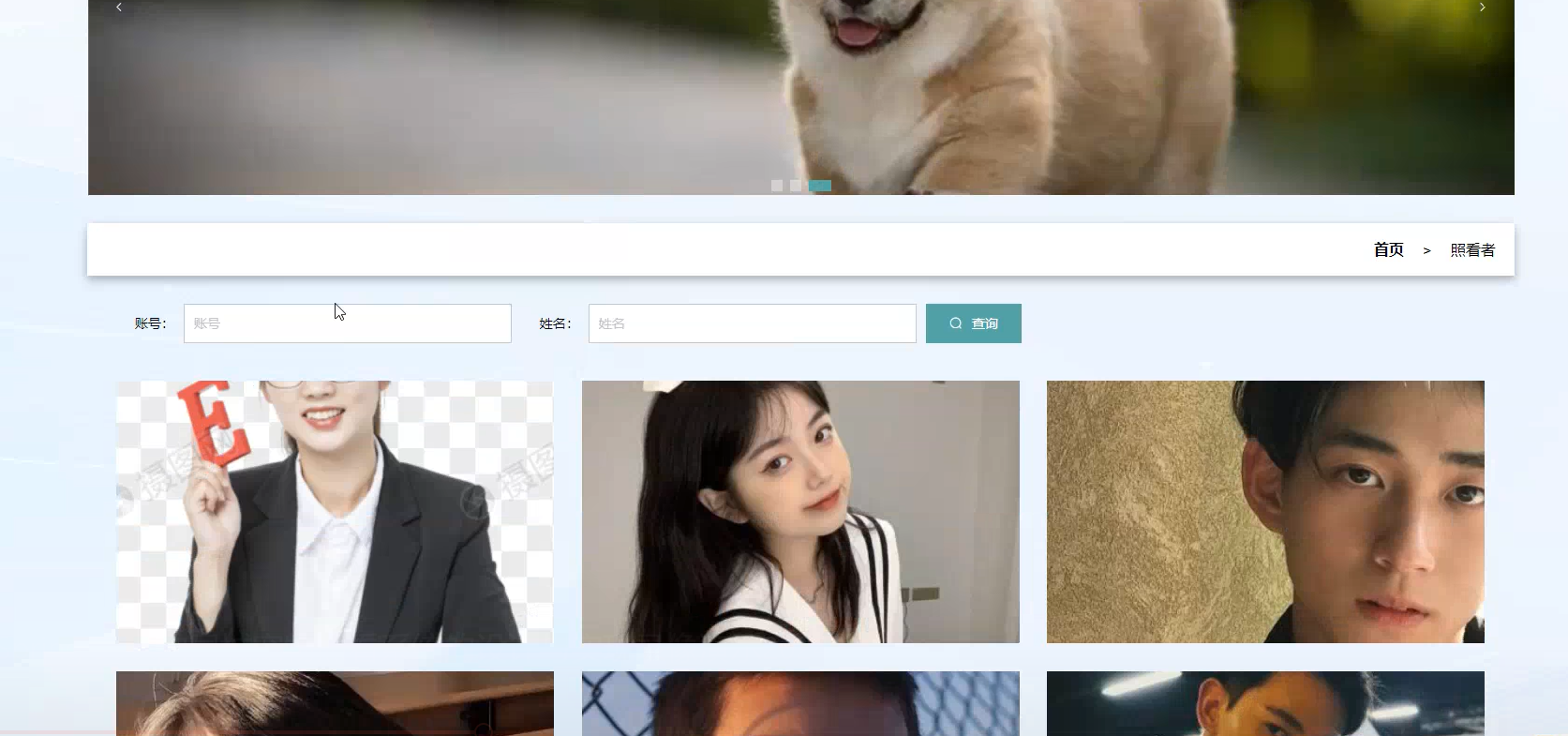Click the 照看者 breadcrumb item
This screenshot has width=1568, height=736.
1472,250
